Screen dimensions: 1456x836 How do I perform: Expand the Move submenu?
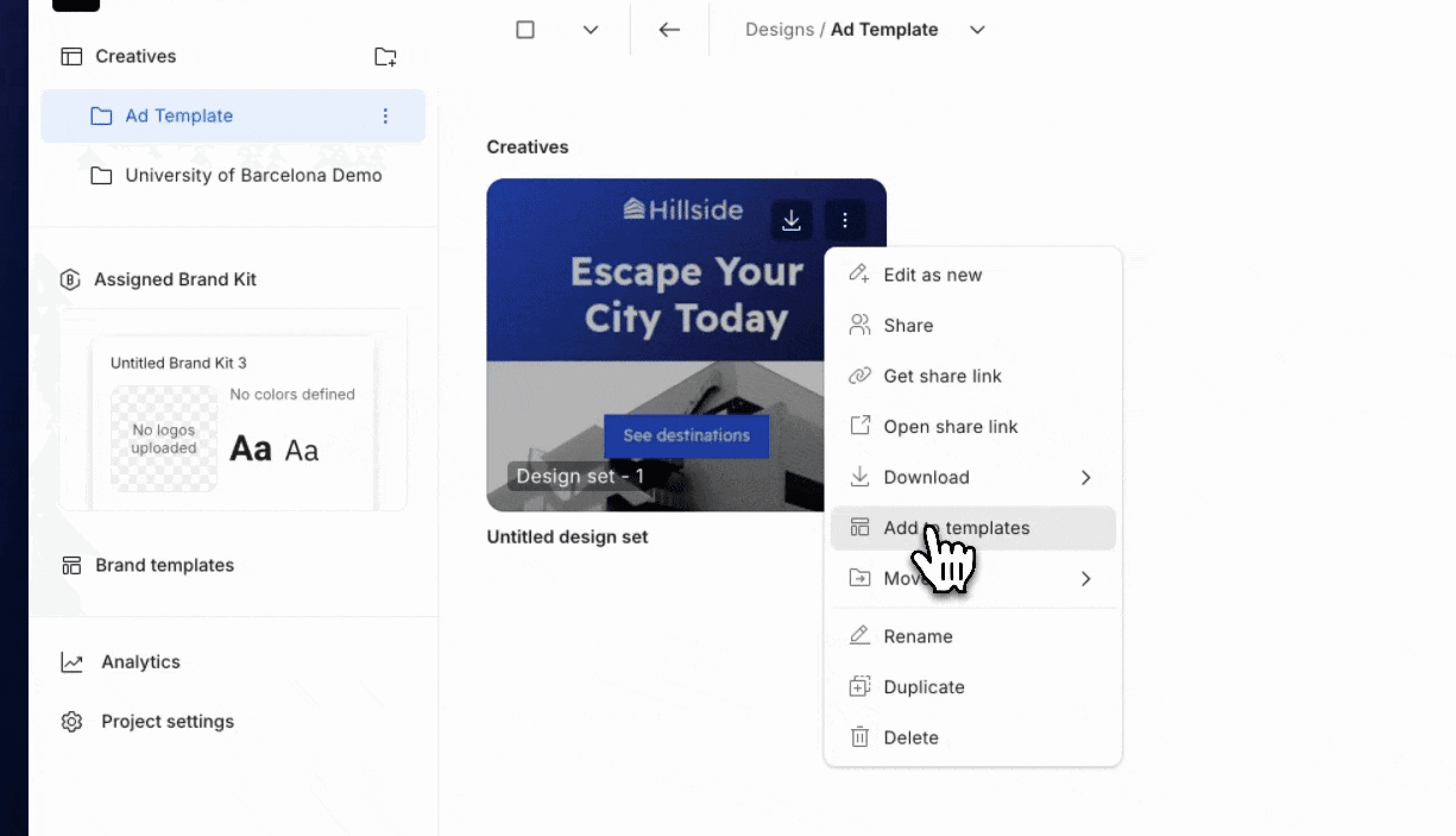[x=1087, y=579]
